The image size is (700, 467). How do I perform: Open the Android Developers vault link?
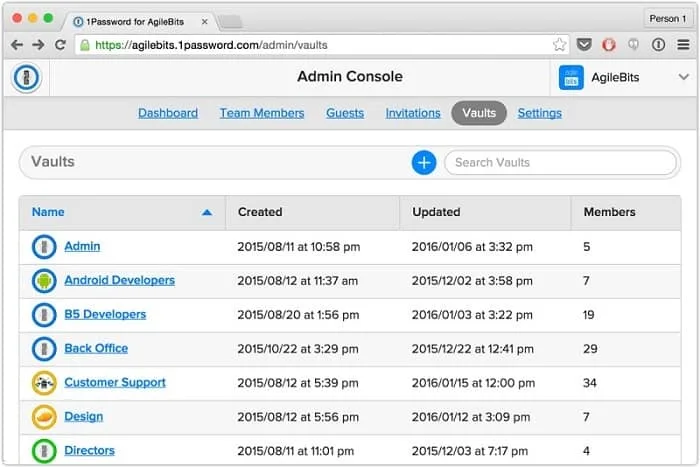pyautogui.click(x=119, y=280)
